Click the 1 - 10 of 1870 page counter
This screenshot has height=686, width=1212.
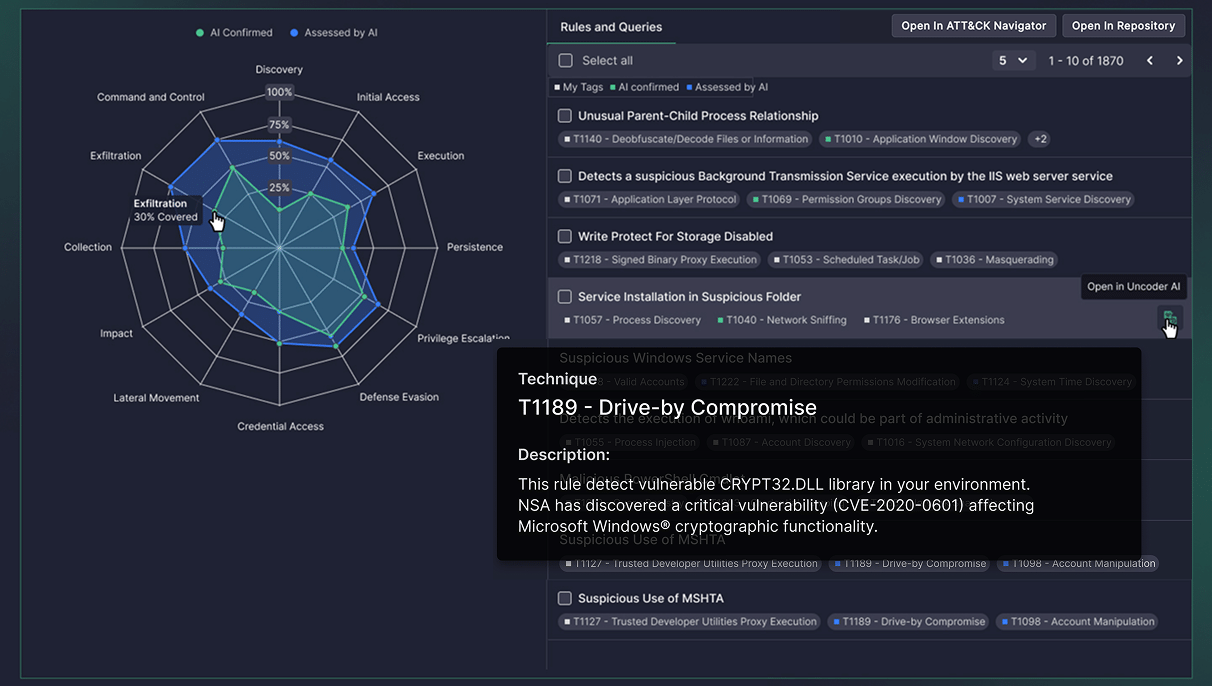1086,61
